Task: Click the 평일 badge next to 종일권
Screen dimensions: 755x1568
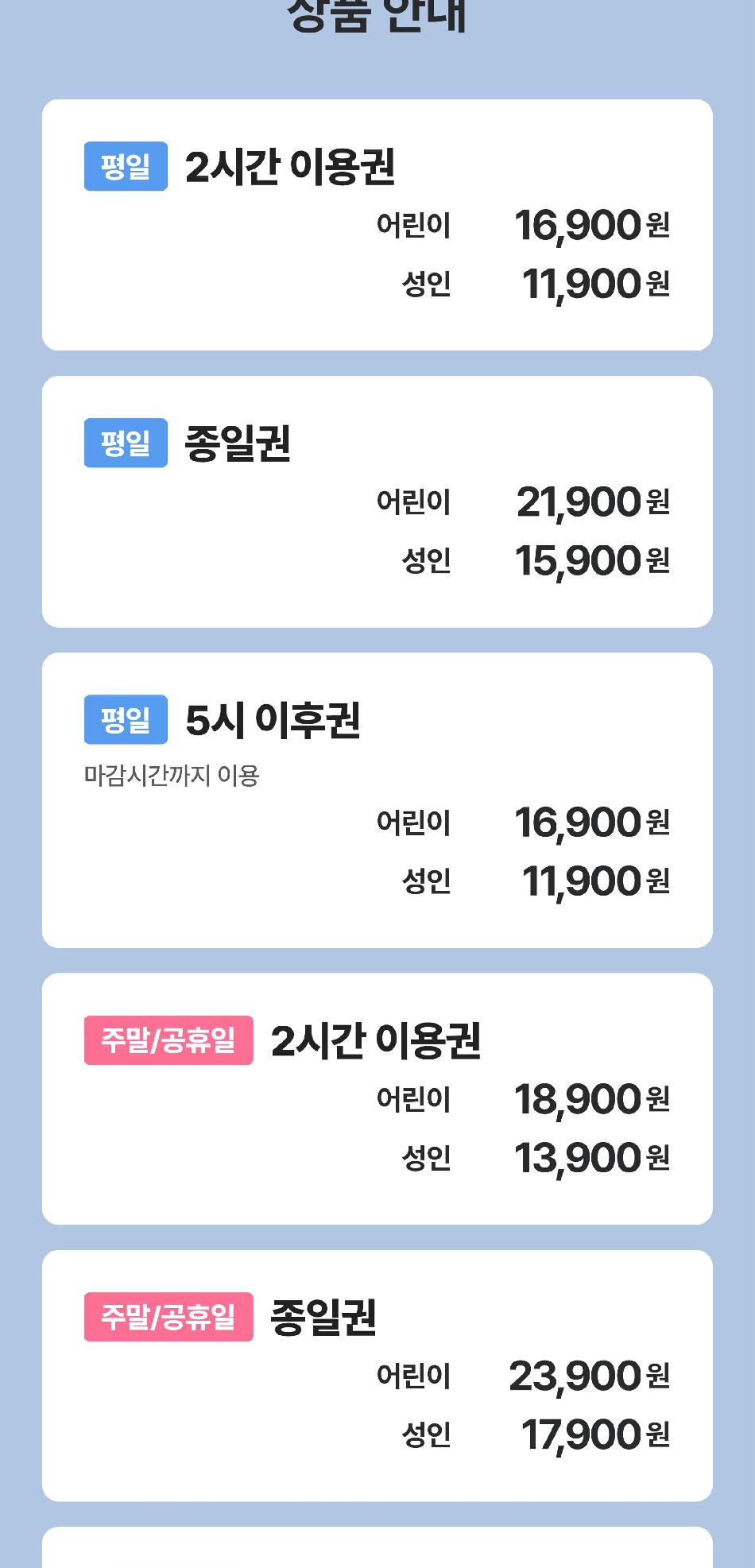Action: click(x=126, y=443)
